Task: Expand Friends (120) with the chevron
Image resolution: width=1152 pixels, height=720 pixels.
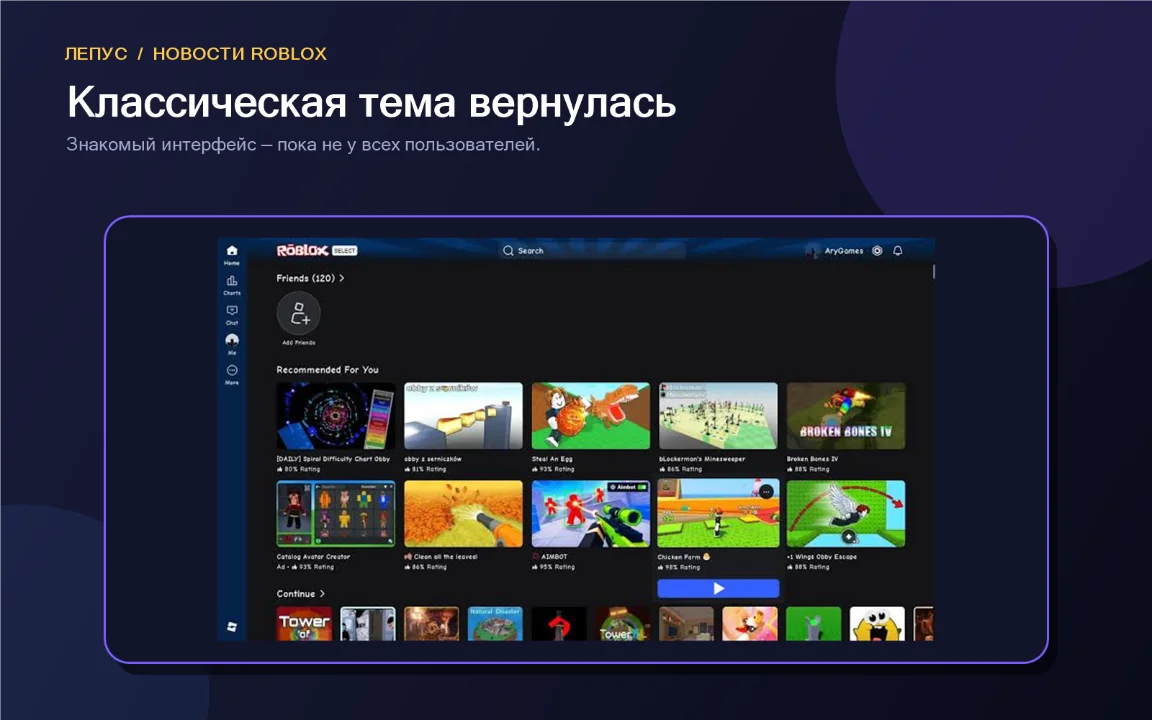Action: 342,278
